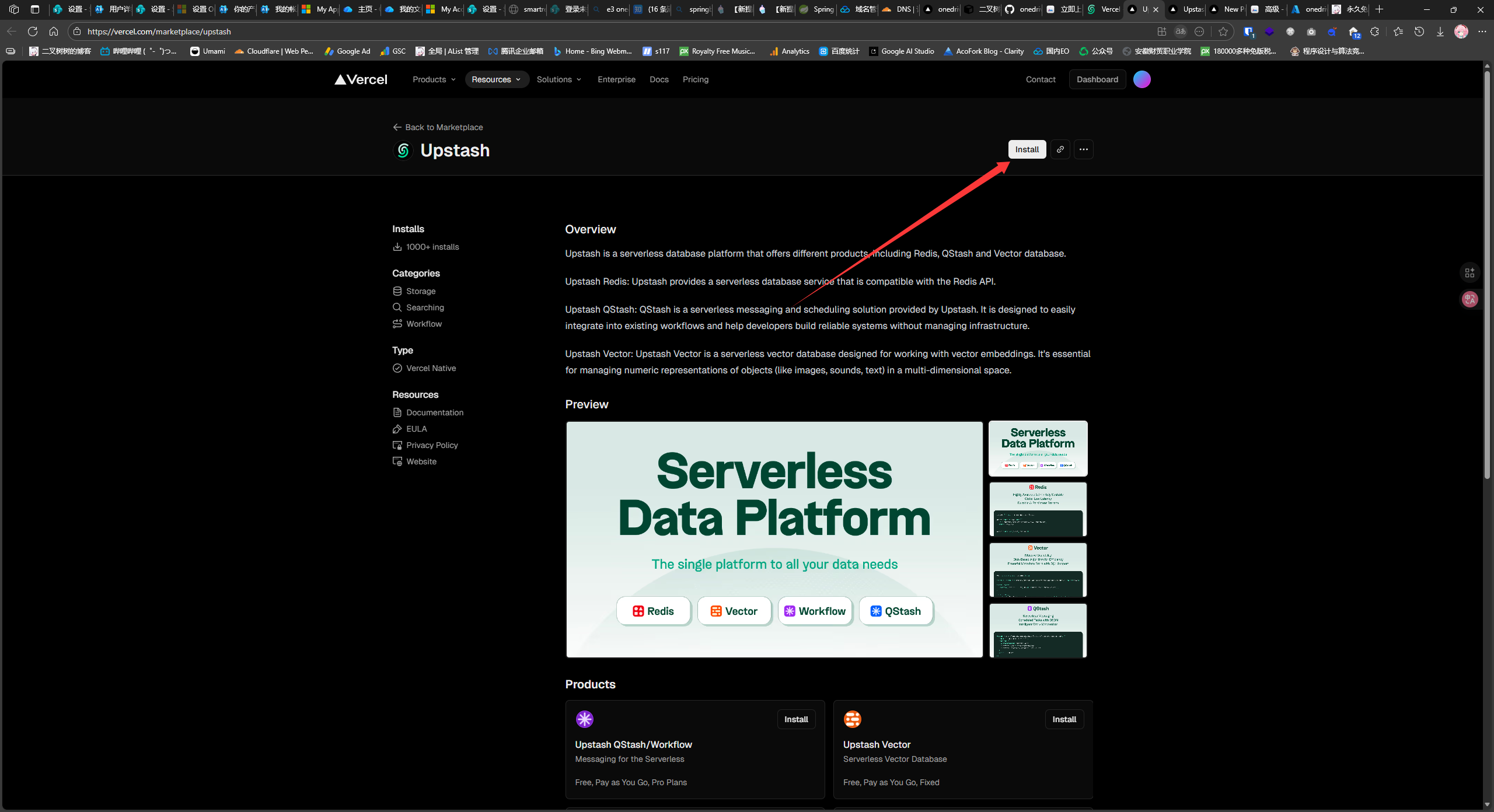Click the user avatar circle
This screenshot has width=1494, height=812.
click(x=1142, y=79)
